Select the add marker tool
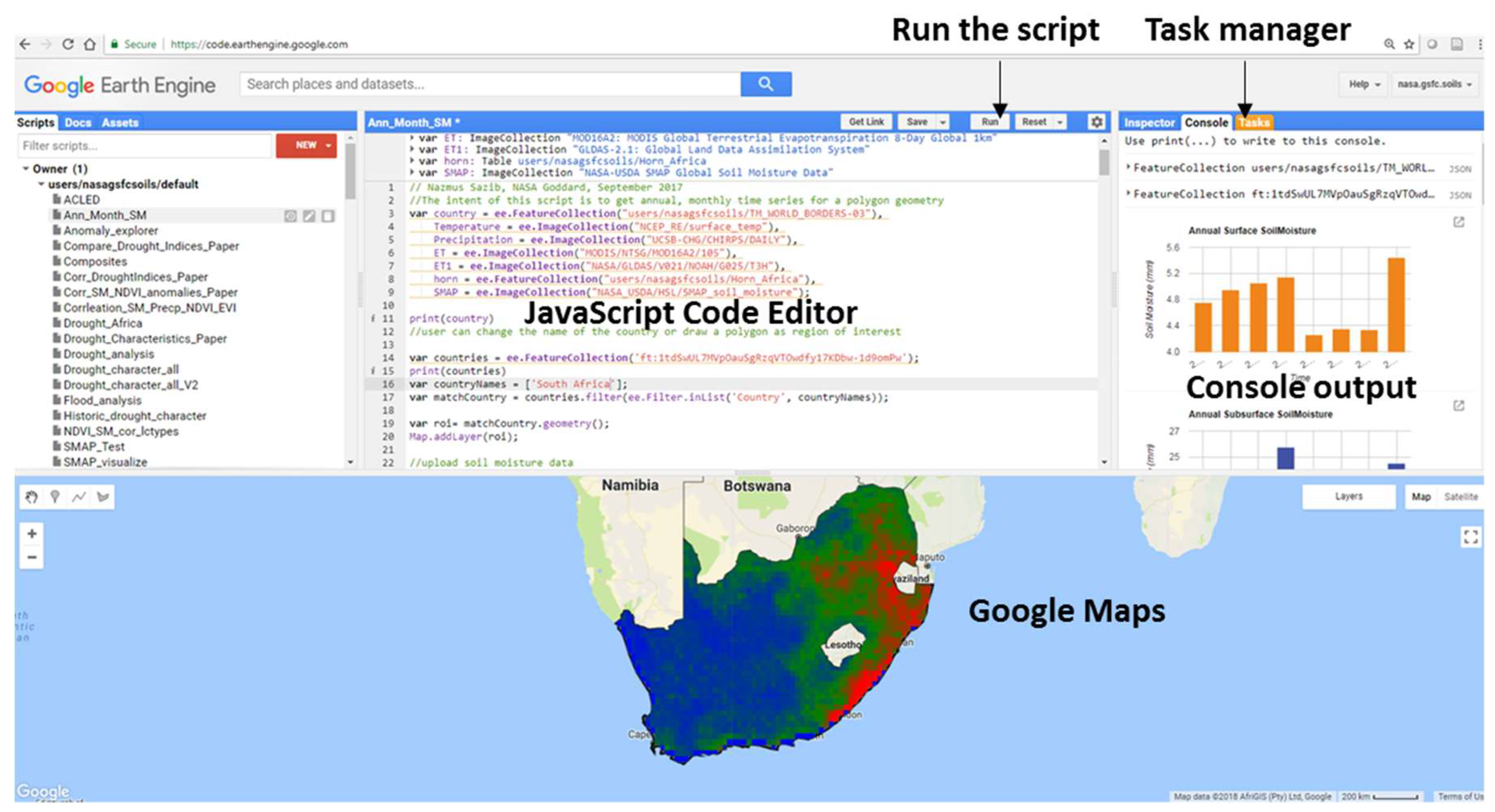The width and height of the screenshot is (1495, 812). coord(55,497)
